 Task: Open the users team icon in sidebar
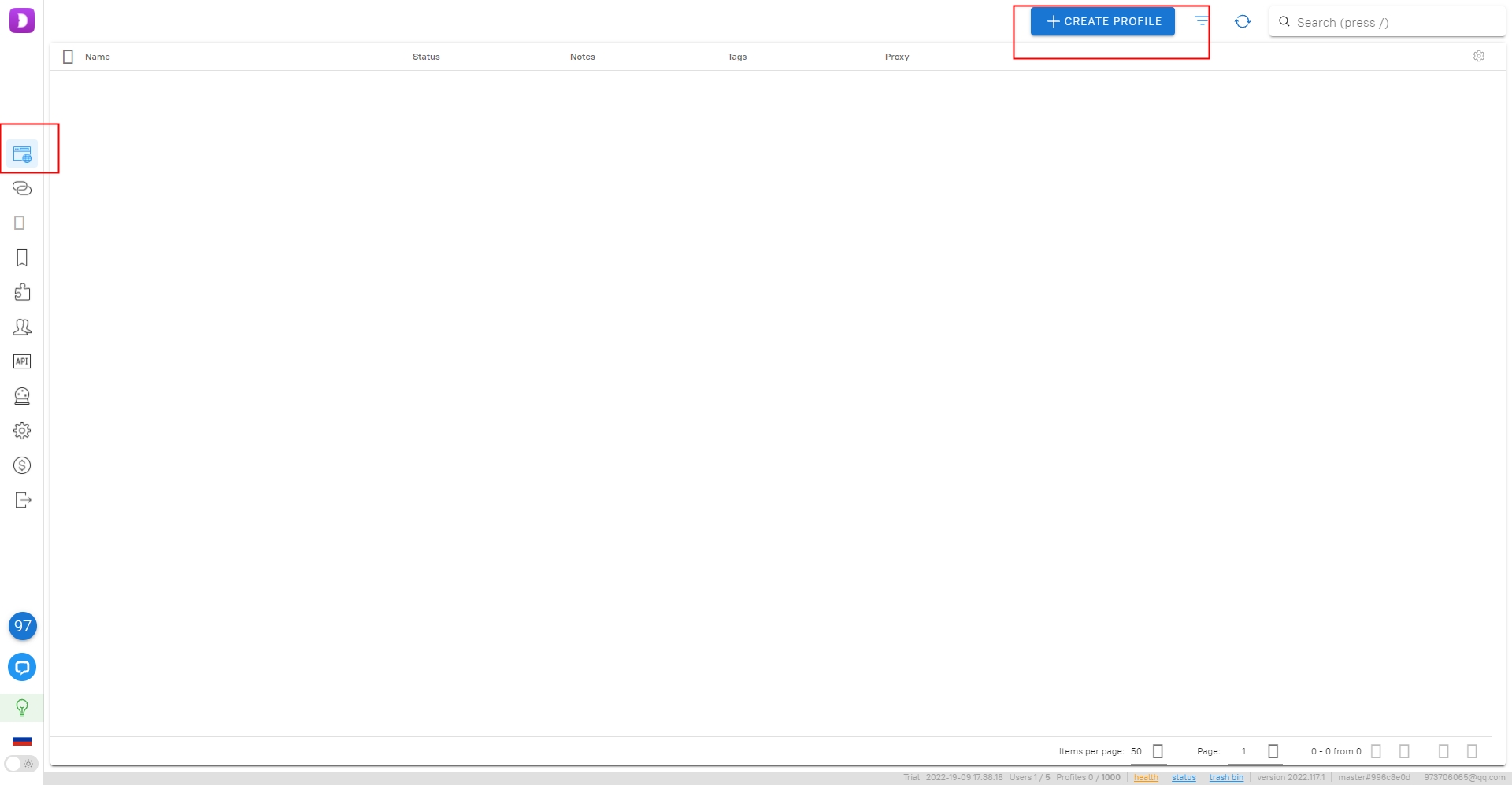click(22, 327)
